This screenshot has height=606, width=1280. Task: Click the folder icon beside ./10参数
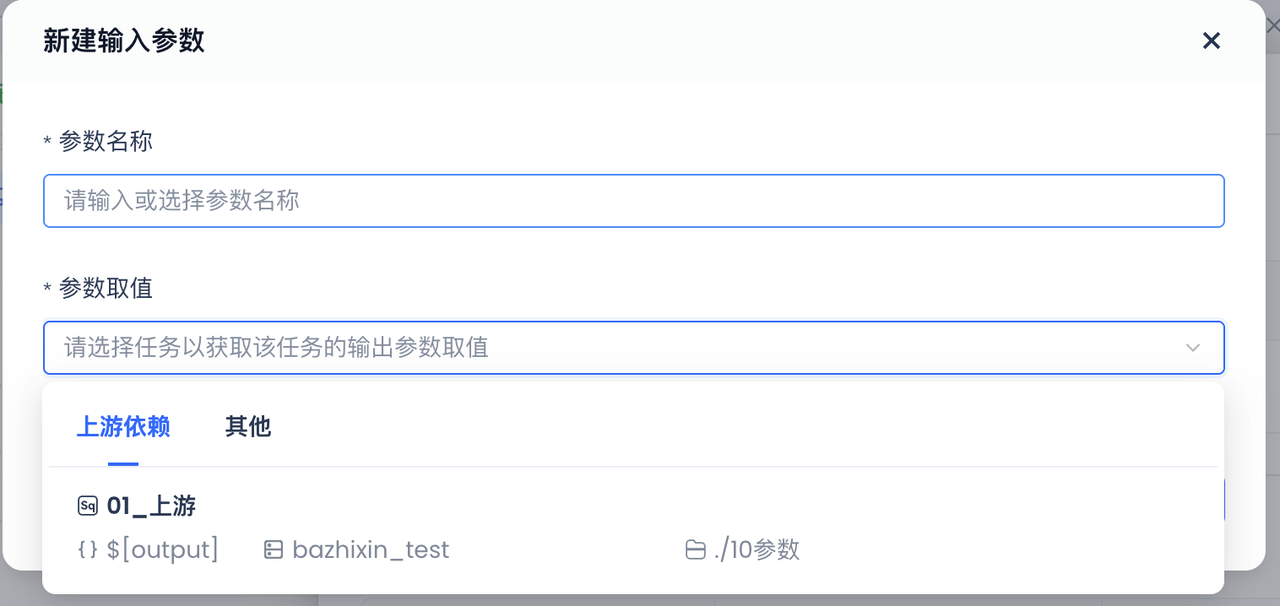(695, 549)
